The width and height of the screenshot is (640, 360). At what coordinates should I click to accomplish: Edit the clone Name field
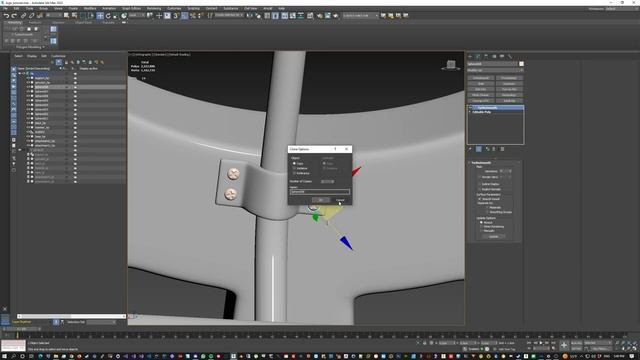(320, 191)
